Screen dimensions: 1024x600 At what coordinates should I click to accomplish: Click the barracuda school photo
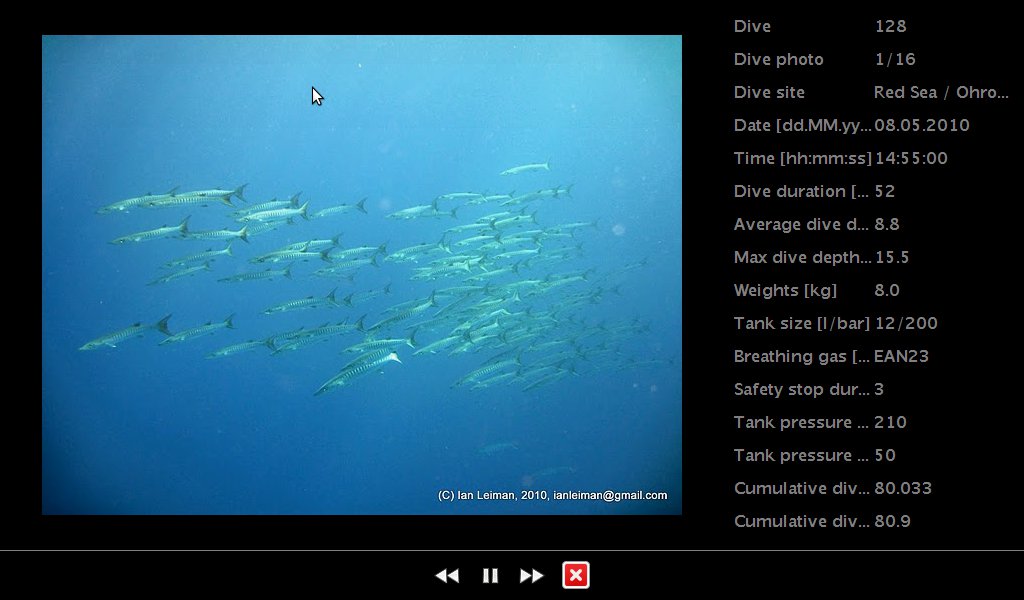(361, 274)
